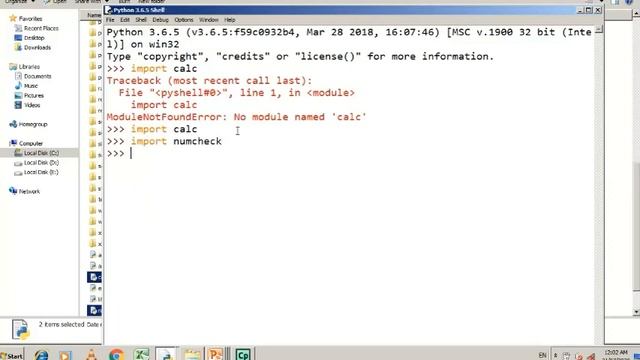This screenshot has height=360, width=640.
Task: Click the Network icon in sidebar
Action: 13,191
